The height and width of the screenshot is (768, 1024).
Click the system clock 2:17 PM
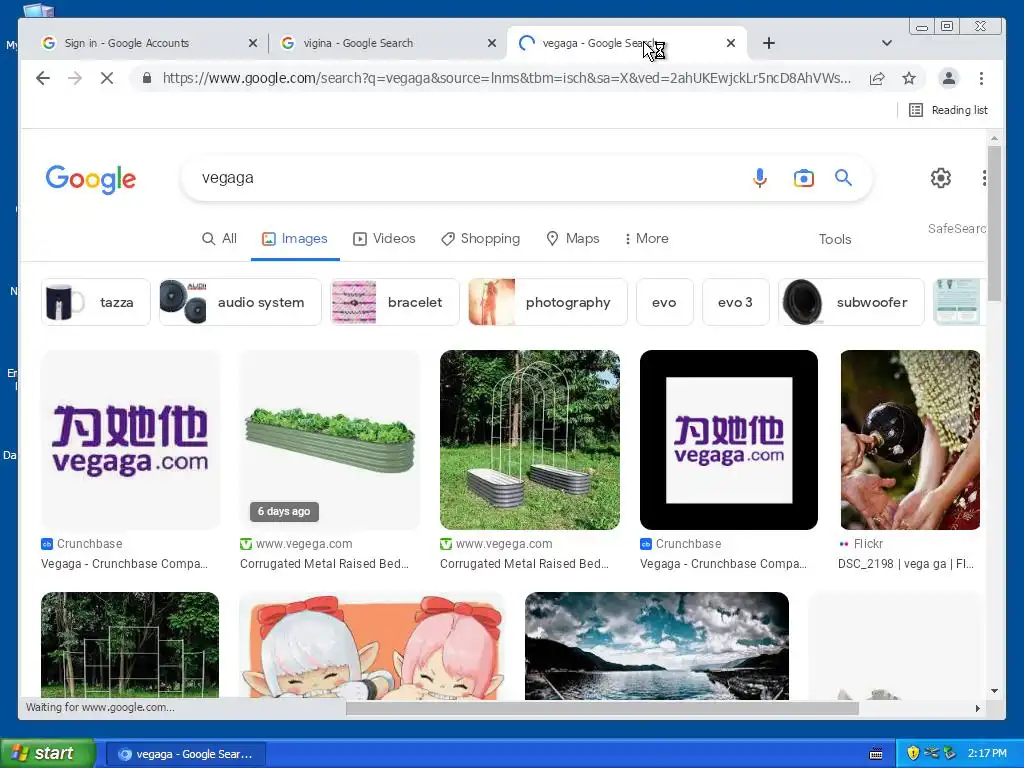pyautogui.click(x=987, y=754)
